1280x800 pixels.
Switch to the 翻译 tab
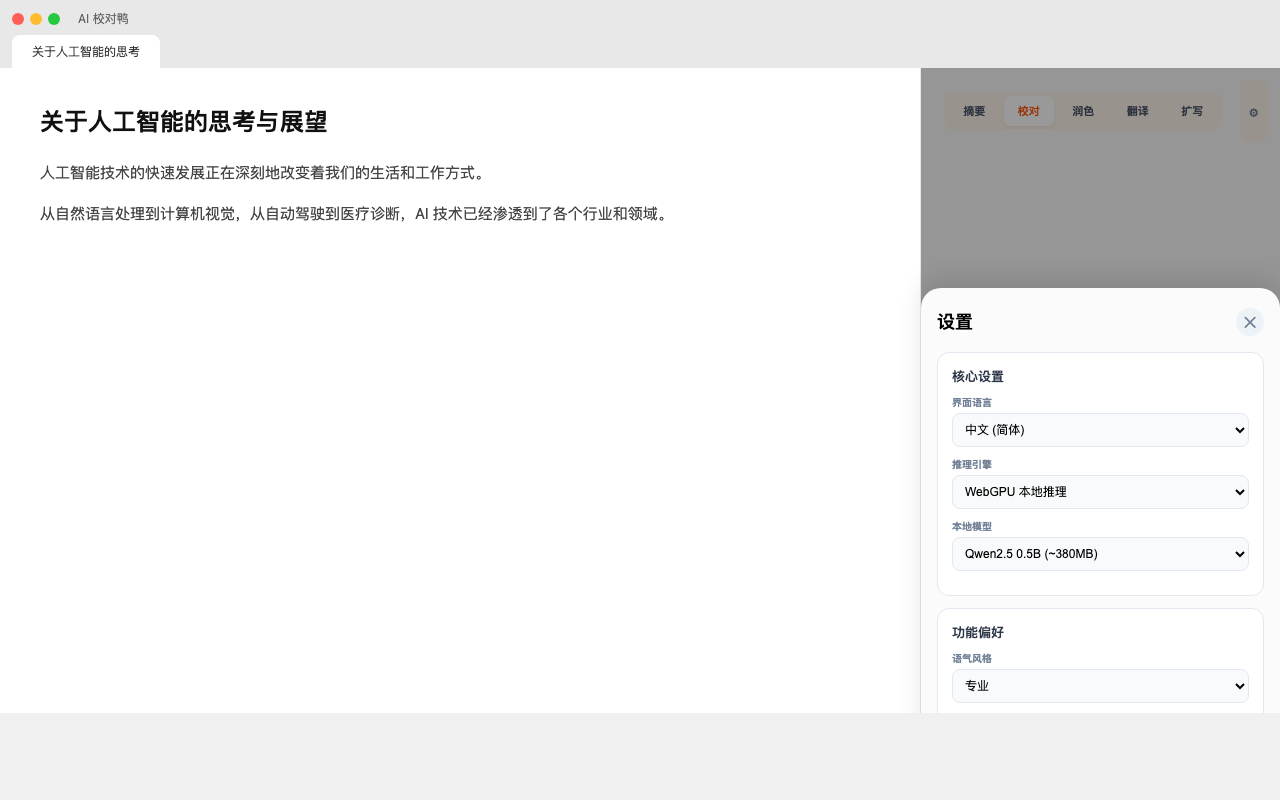(1137, 111)
